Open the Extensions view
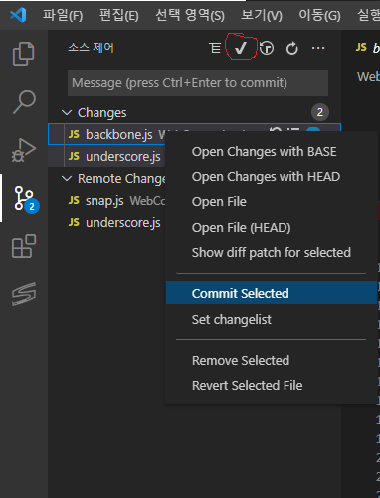 (24, 246)
